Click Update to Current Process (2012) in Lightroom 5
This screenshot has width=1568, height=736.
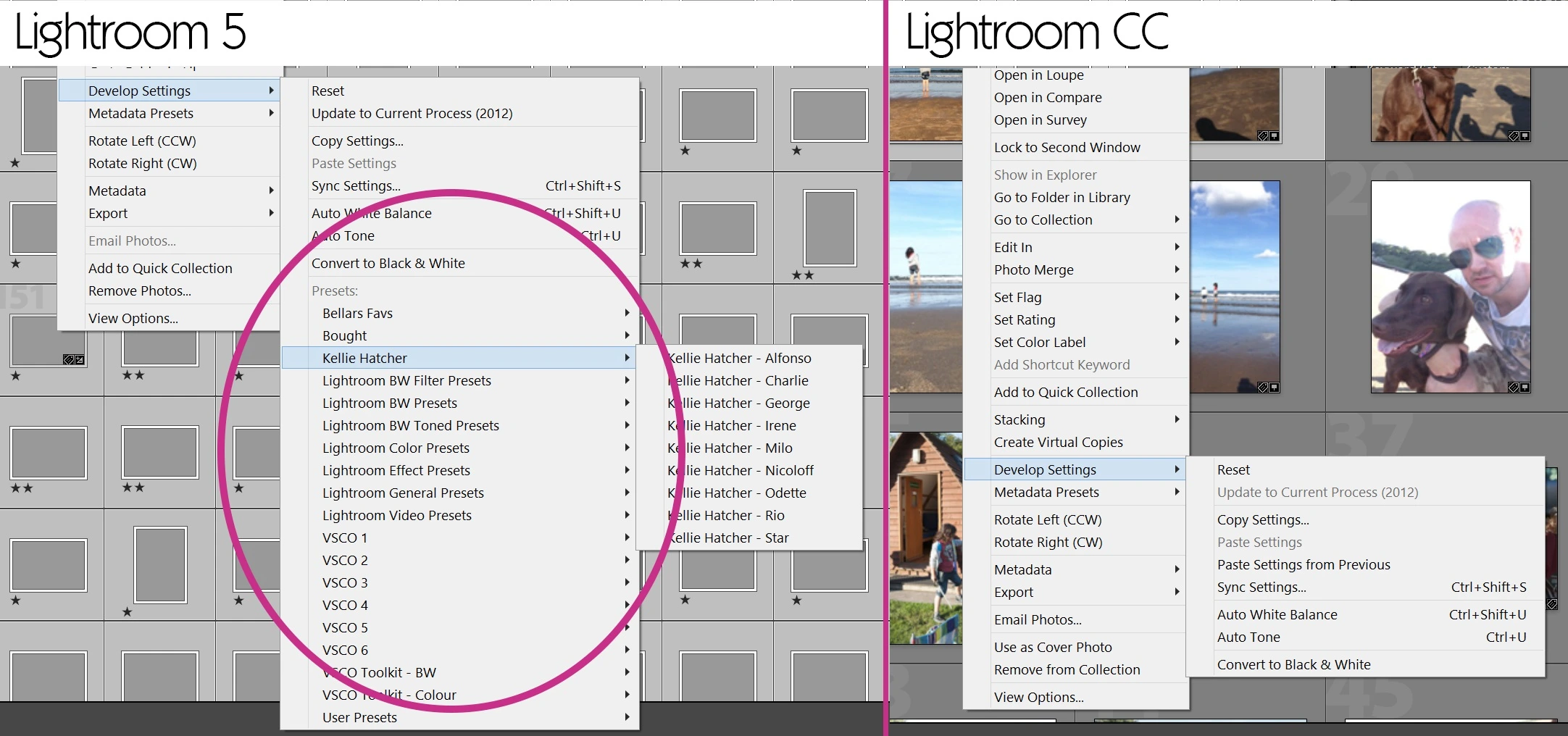pyautogui.click(x=460, y=113)
